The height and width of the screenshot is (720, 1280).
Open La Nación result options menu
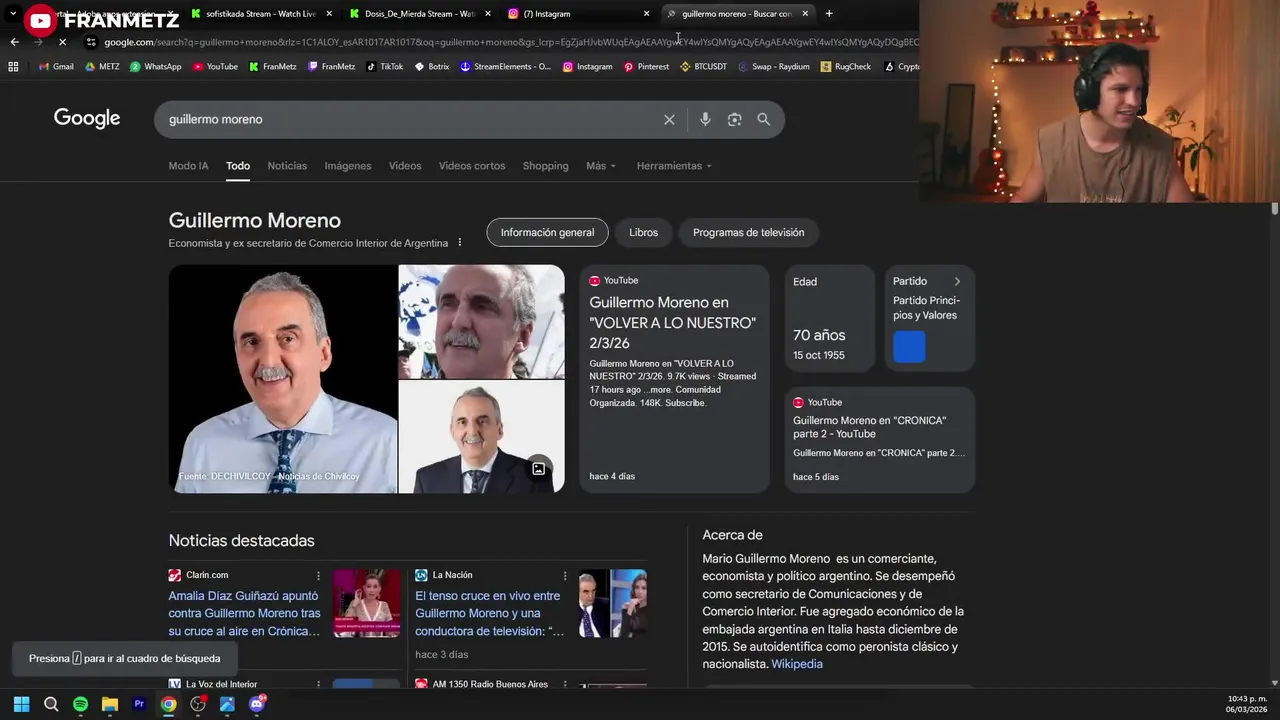click(565, 576)
